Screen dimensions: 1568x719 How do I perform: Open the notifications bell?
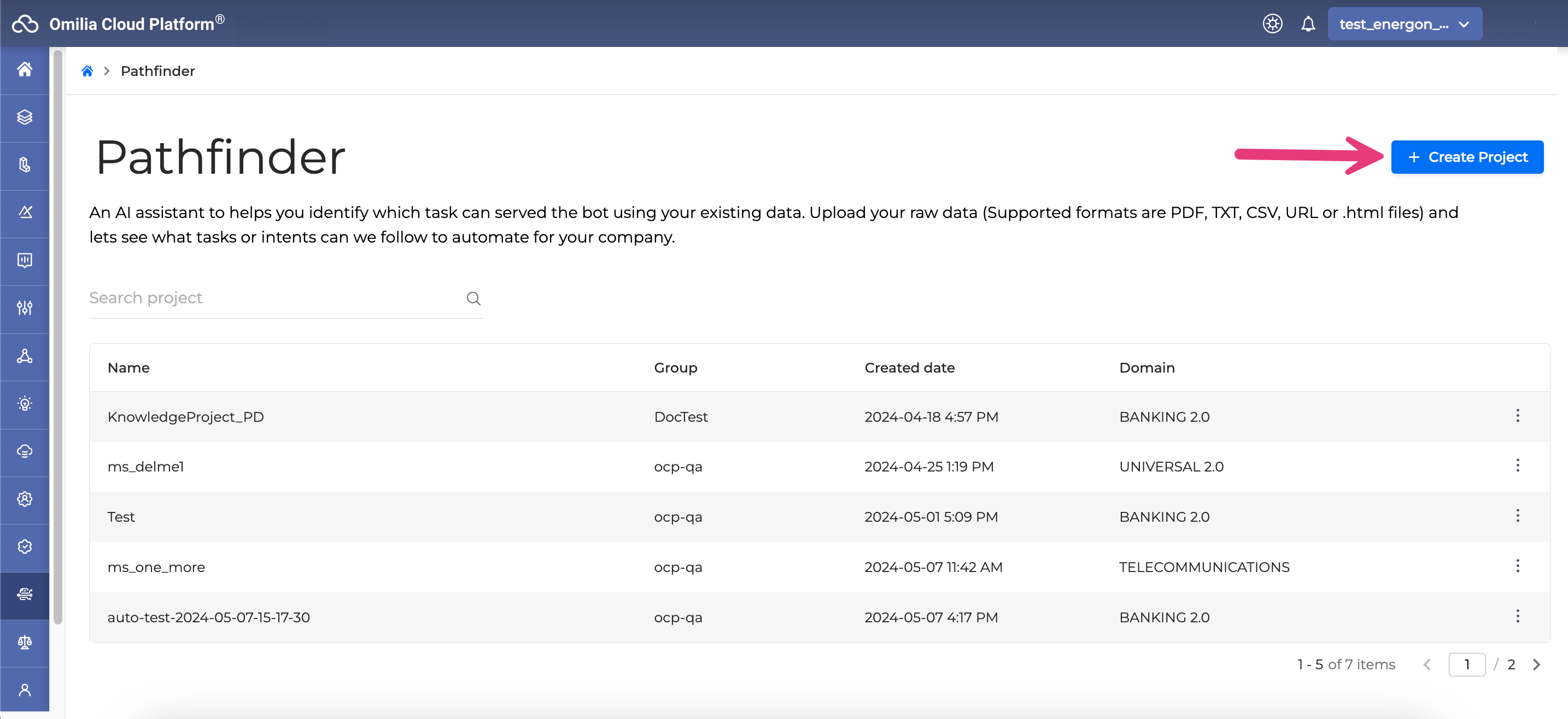pos(1307,23)
